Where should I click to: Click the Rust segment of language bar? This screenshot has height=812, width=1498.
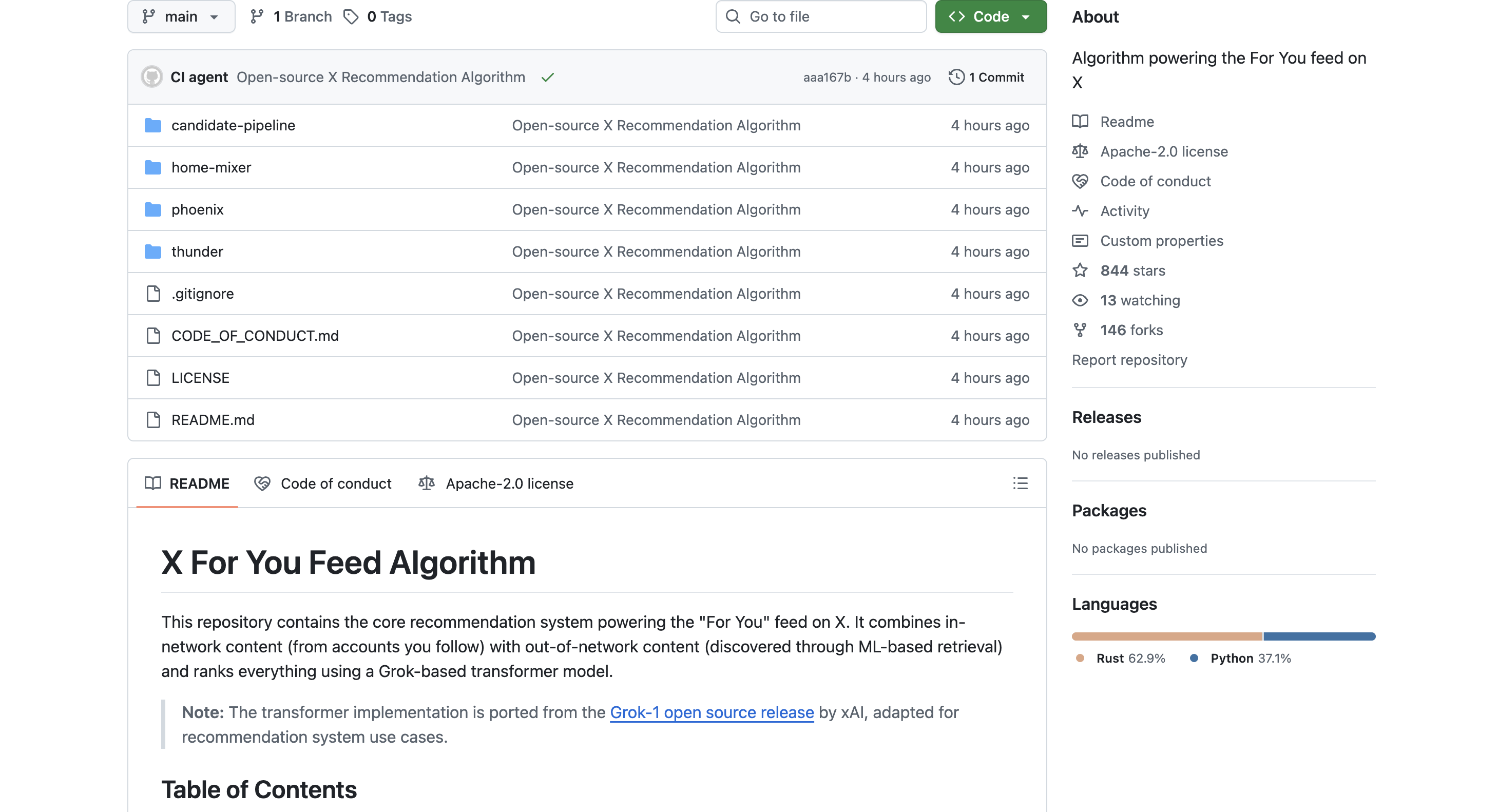coord(1166,636)
